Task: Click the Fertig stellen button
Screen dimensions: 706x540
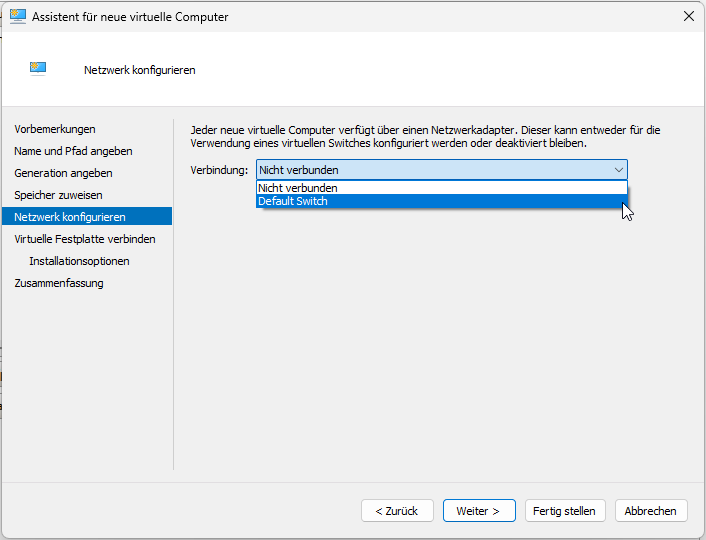Action: click(564, 511)
